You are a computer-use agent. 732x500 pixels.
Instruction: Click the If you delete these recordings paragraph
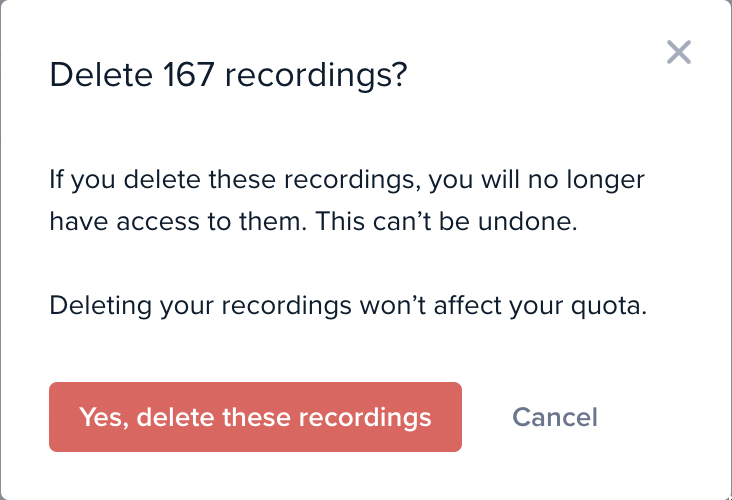(347, 201)
